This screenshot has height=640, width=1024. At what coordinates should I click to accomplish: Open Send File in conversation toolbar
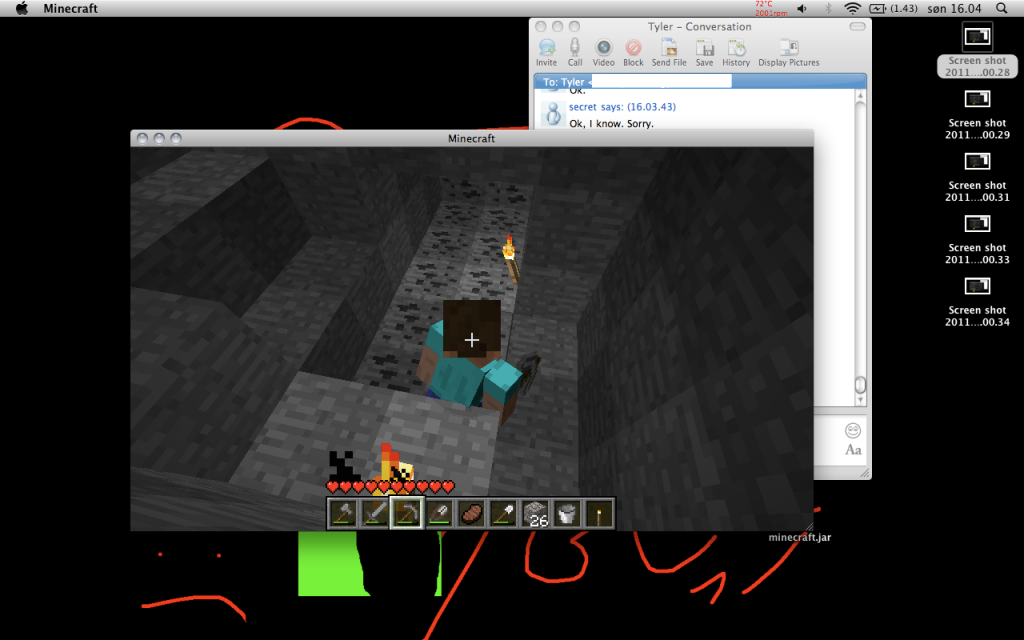pyautogui.click(x=668, y=51)
